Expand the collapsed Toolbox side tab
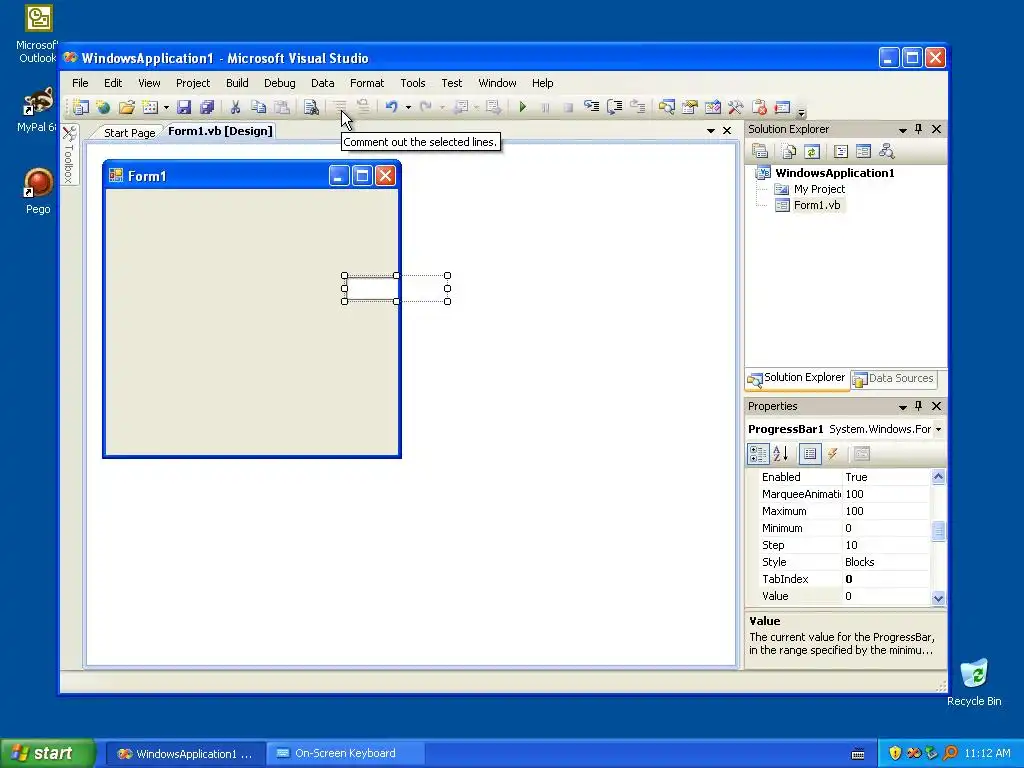 pyautogui.click(x=69, y=155)
